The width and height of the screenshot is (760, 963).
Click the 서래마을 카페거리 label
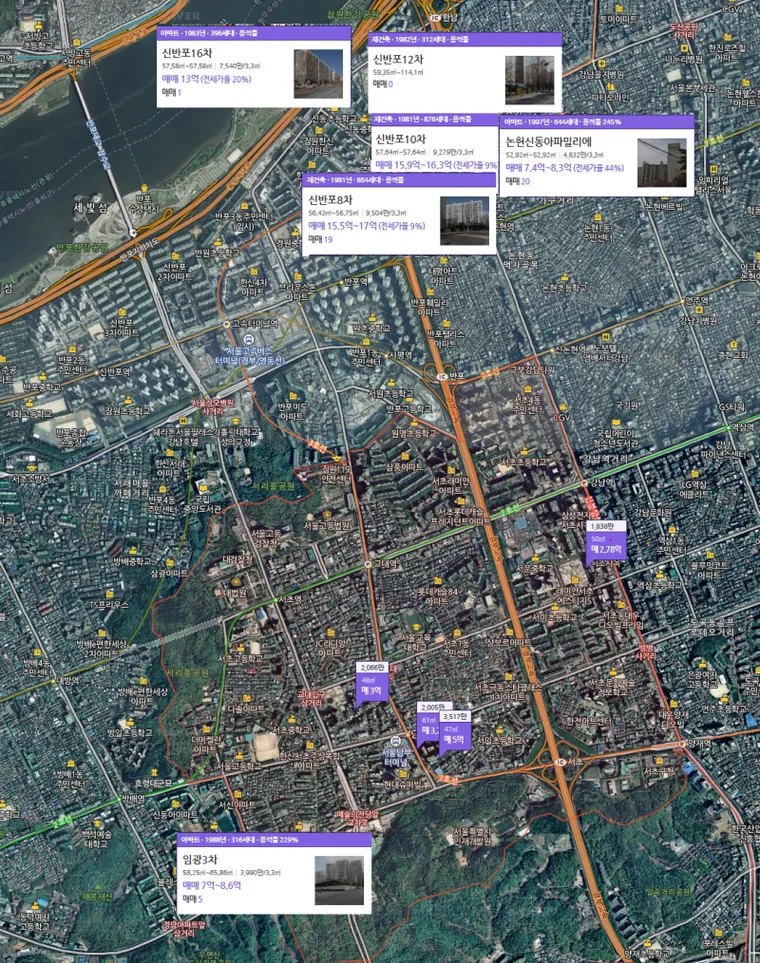pos(131,488)
